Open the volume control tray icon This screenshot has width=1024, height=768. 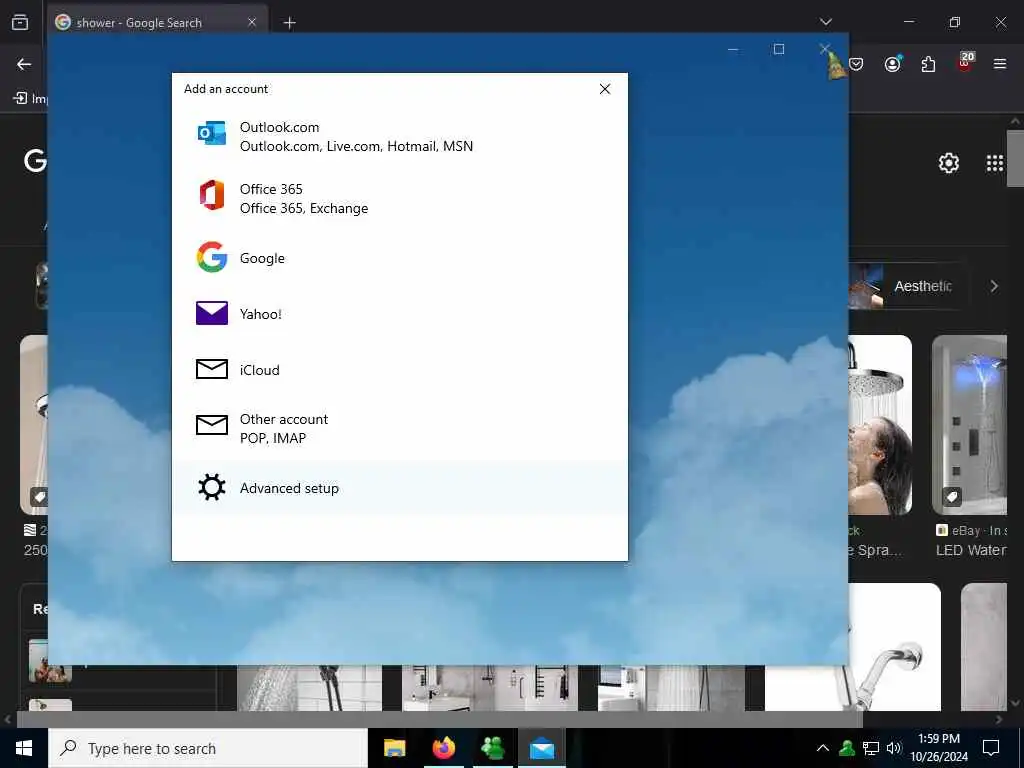(x=894, y=748)
